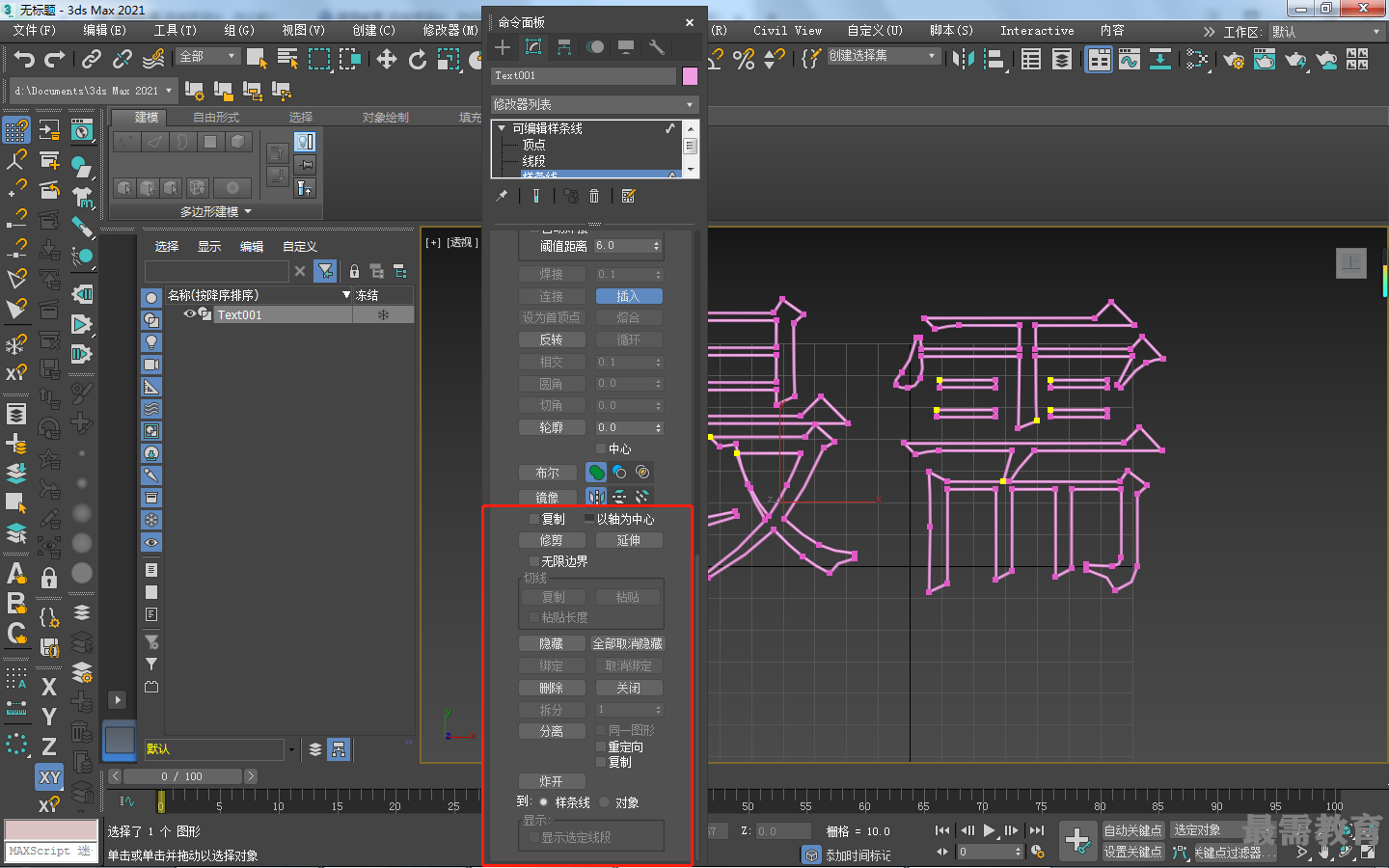Click the 插入 button
The image size is (1389, 868).
[629, 296]
